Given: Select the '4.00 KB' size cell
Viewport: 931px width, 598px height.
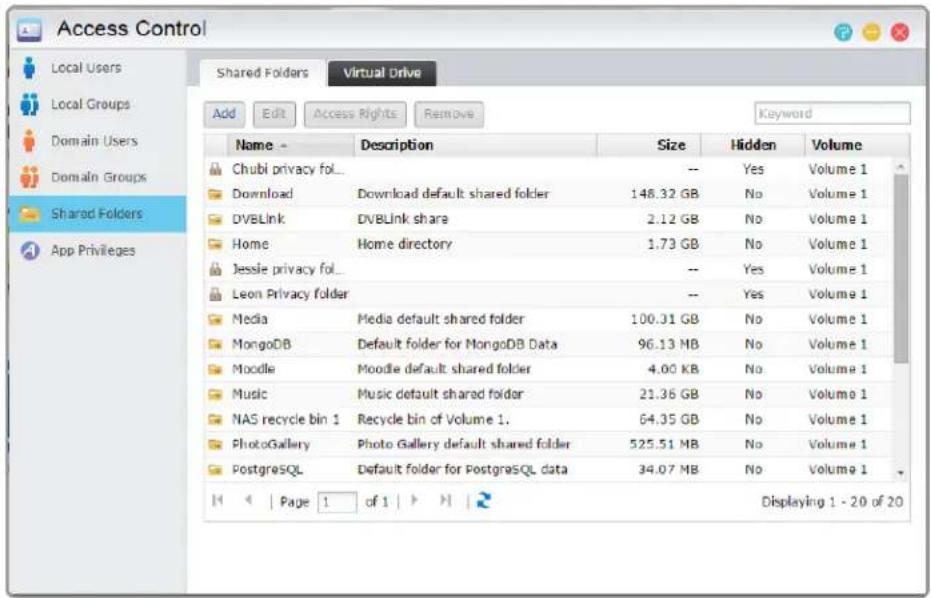Looking at the screenshot, I should pyautogui.click(x=673, y=369).
